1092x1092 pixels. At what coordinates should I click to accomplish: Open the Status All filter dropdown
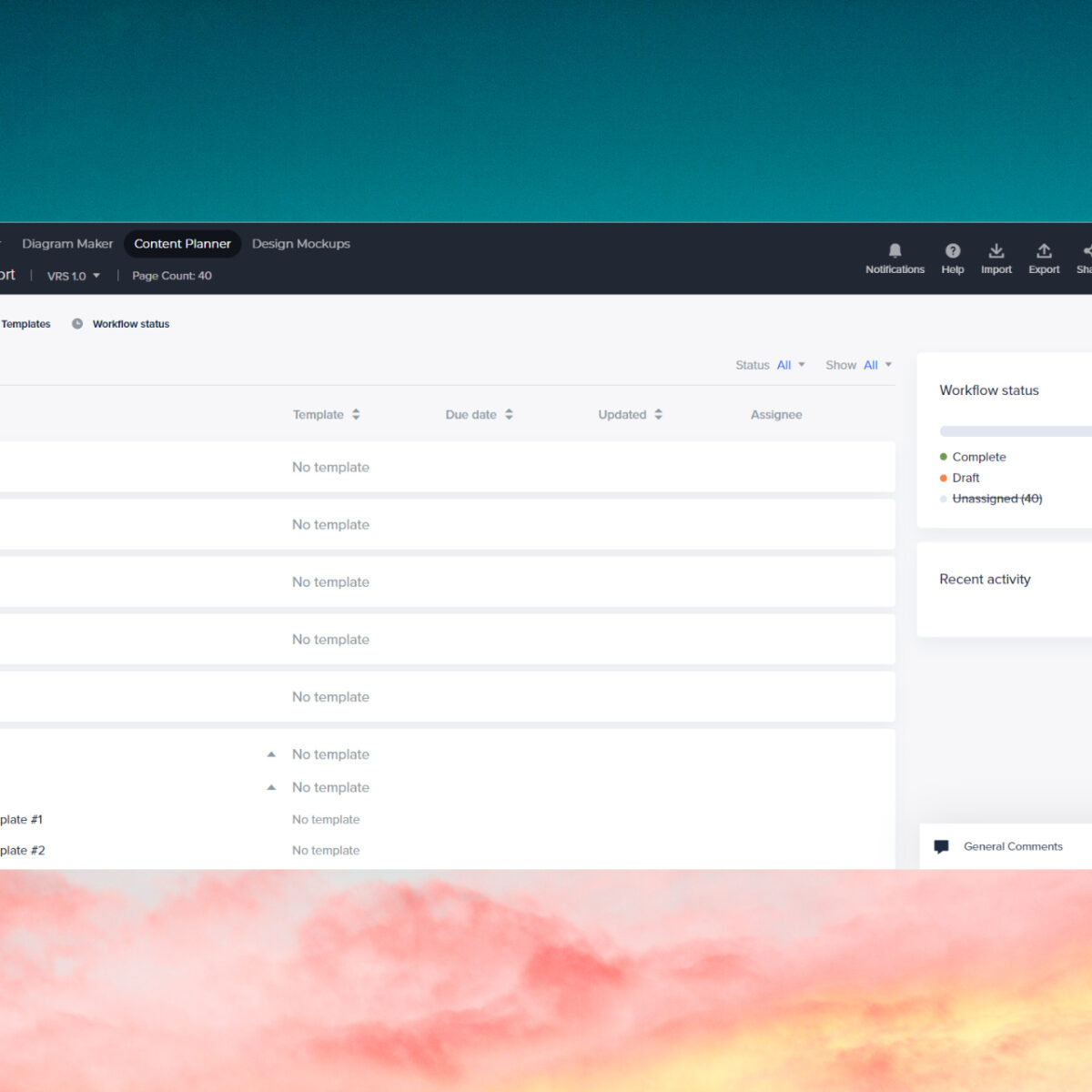pos(771,365)
